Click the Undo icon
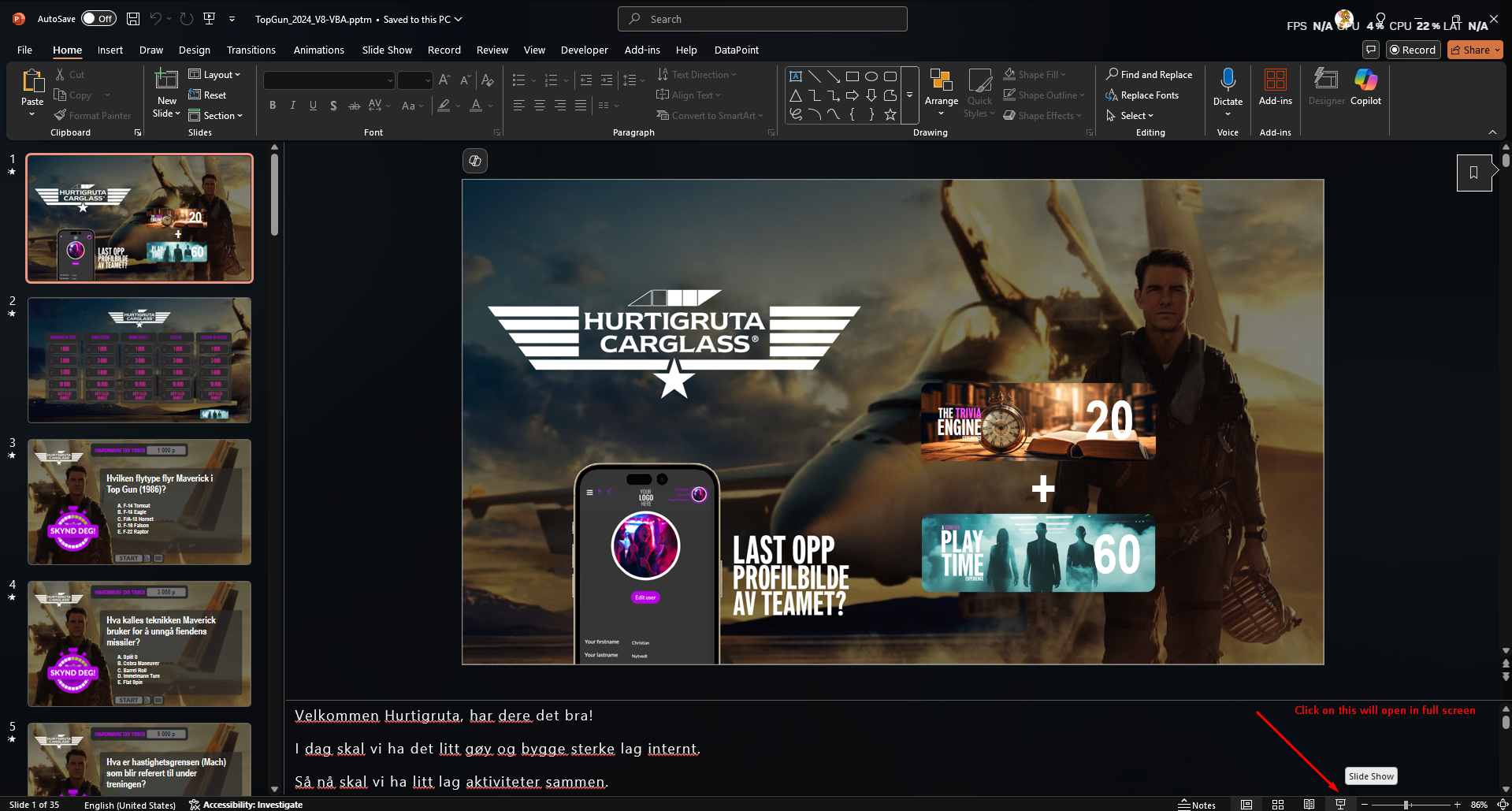The image size is (1512, 811). (156, 18)
